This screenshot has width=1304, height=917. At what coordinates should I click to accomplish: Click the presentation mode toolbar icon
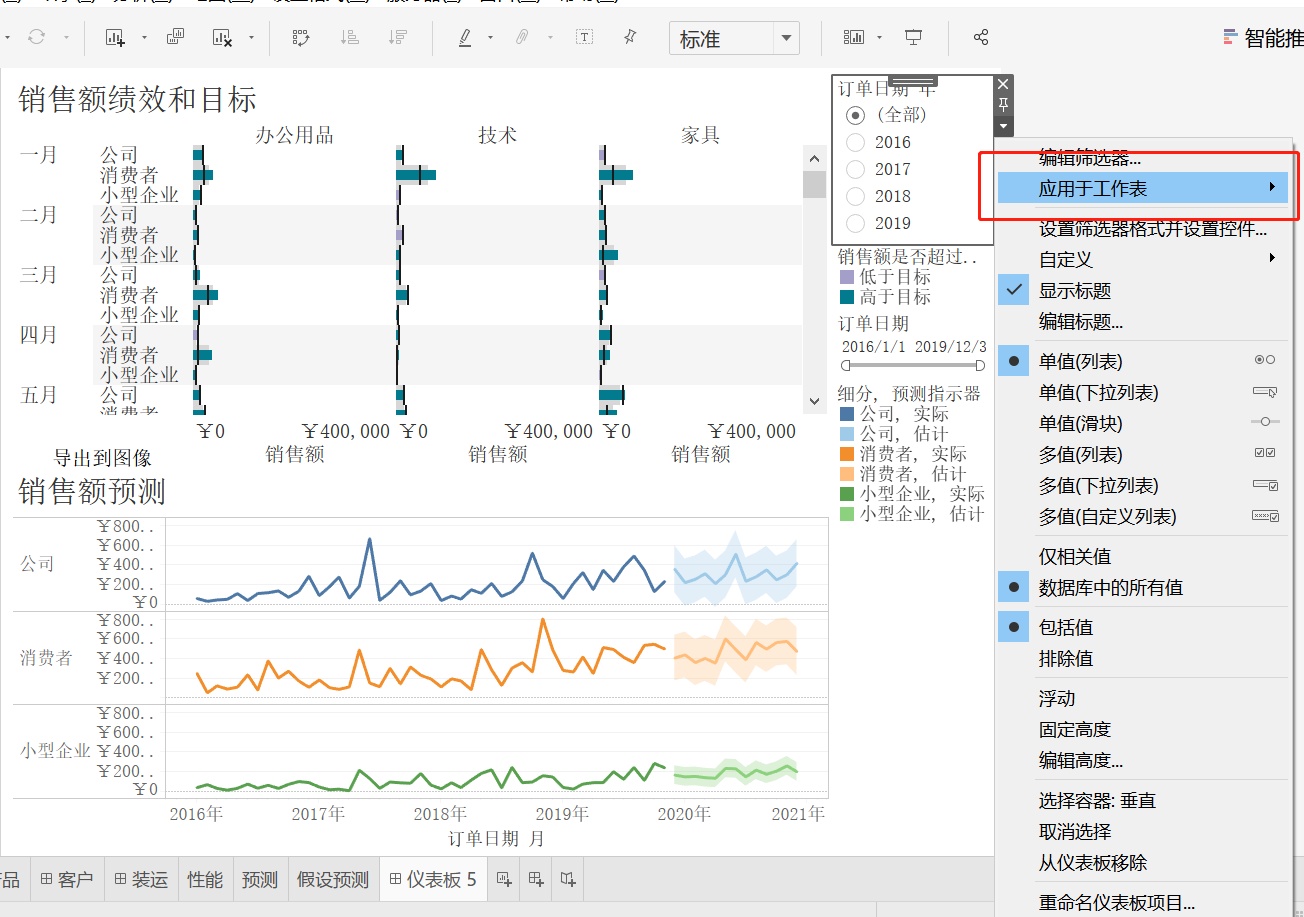[x=913, y=38]
